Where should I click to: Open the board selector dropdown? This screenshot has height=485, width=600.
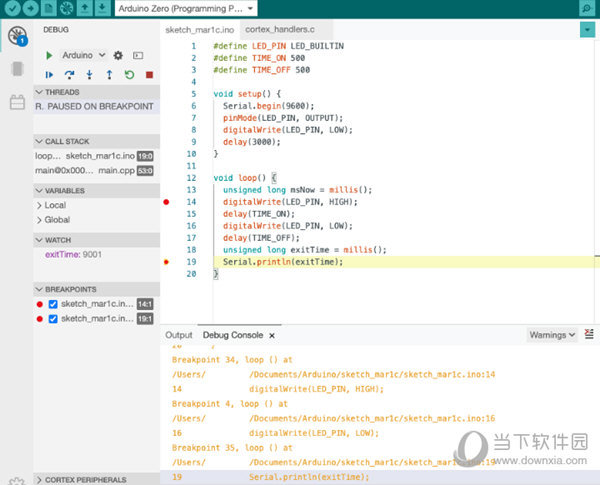(186, 8)
